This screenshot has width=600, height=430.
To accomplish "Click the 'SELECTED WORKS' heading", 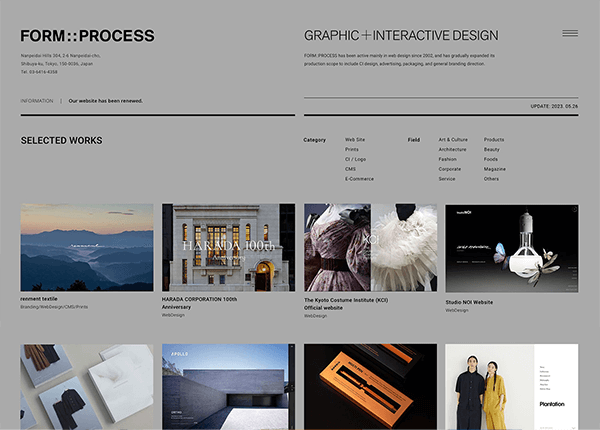I will pyautogui.click(x=62, y=140).
